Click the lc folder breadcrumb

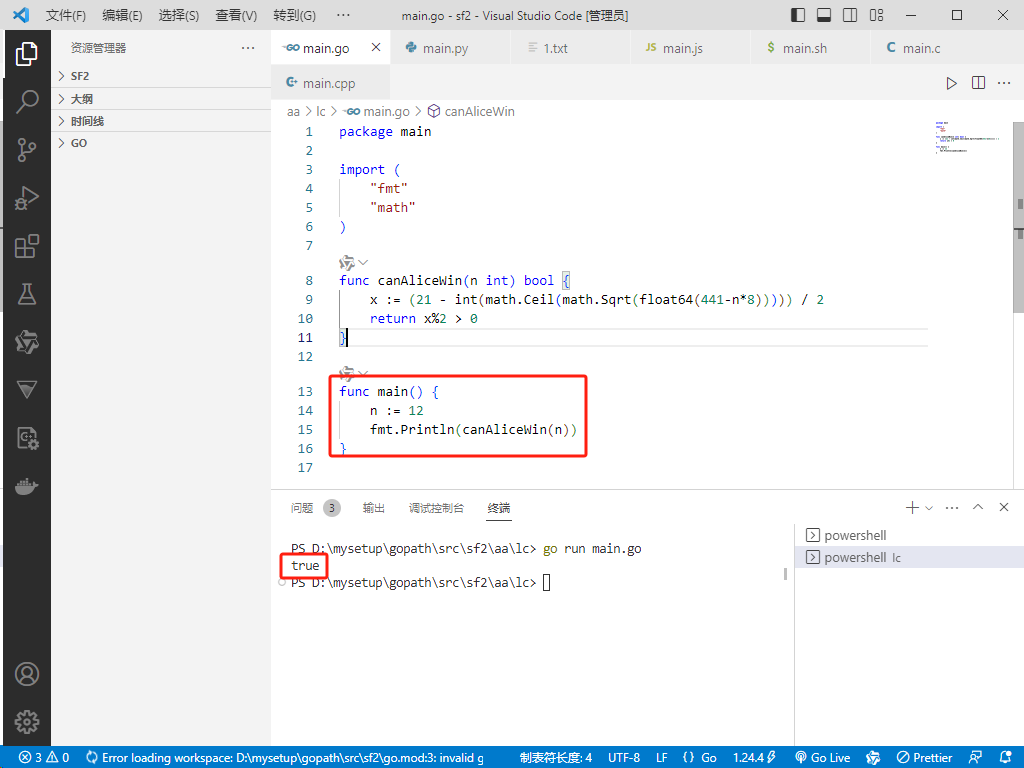[321, 112]
